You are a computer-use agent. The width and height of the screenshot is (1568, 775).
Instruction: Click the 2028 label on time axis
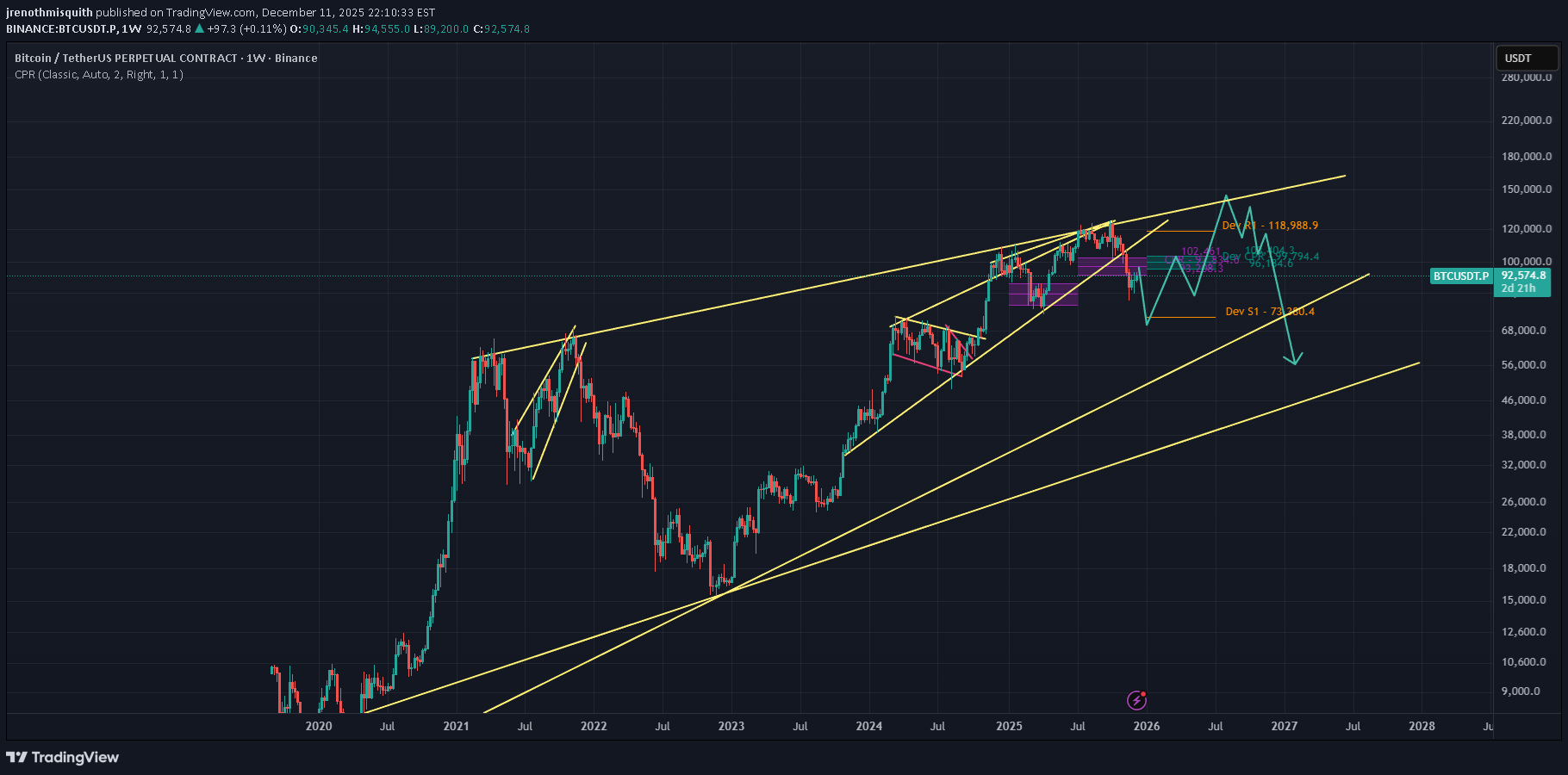[1422, 726]
